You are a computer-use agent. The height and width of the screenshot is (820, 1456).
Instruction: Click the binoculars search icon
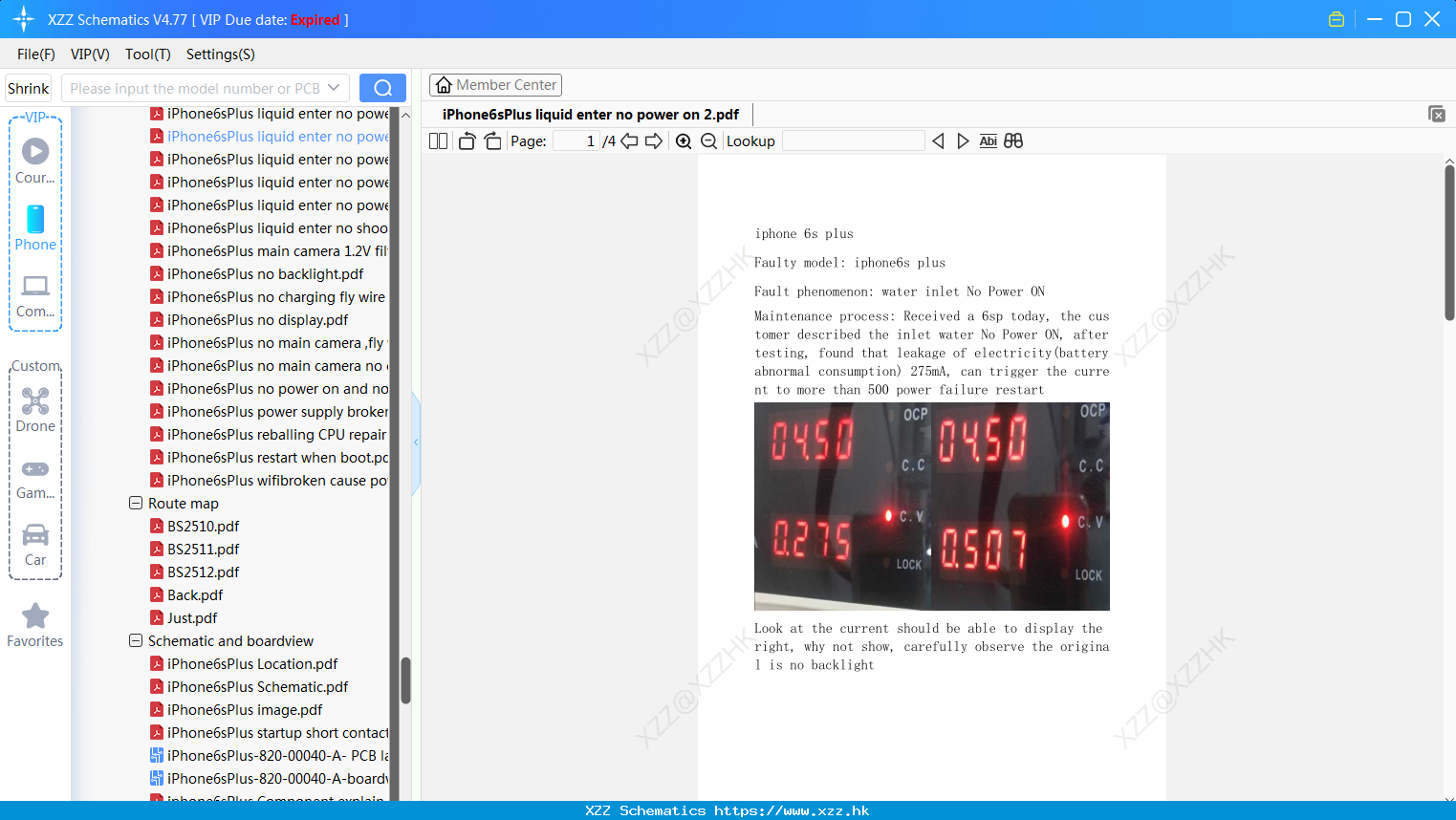point(1013,141)
